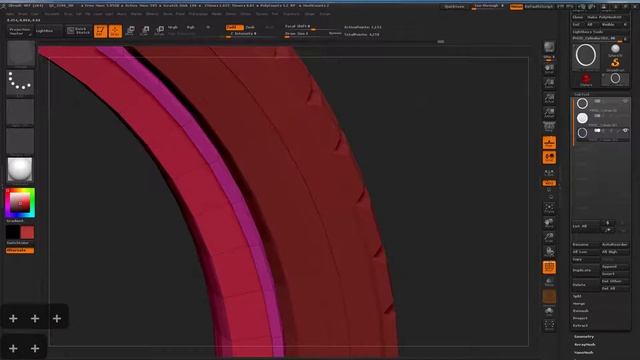Toggle Transparency mode
The image size is (640, 360).
coord(549,282)
